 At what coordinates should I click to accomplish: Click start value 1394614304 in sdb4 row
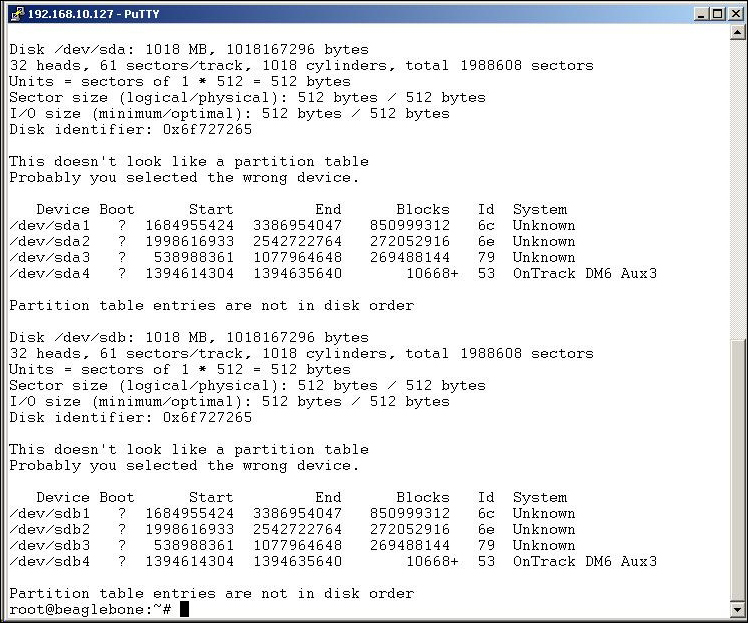[189, 561]
